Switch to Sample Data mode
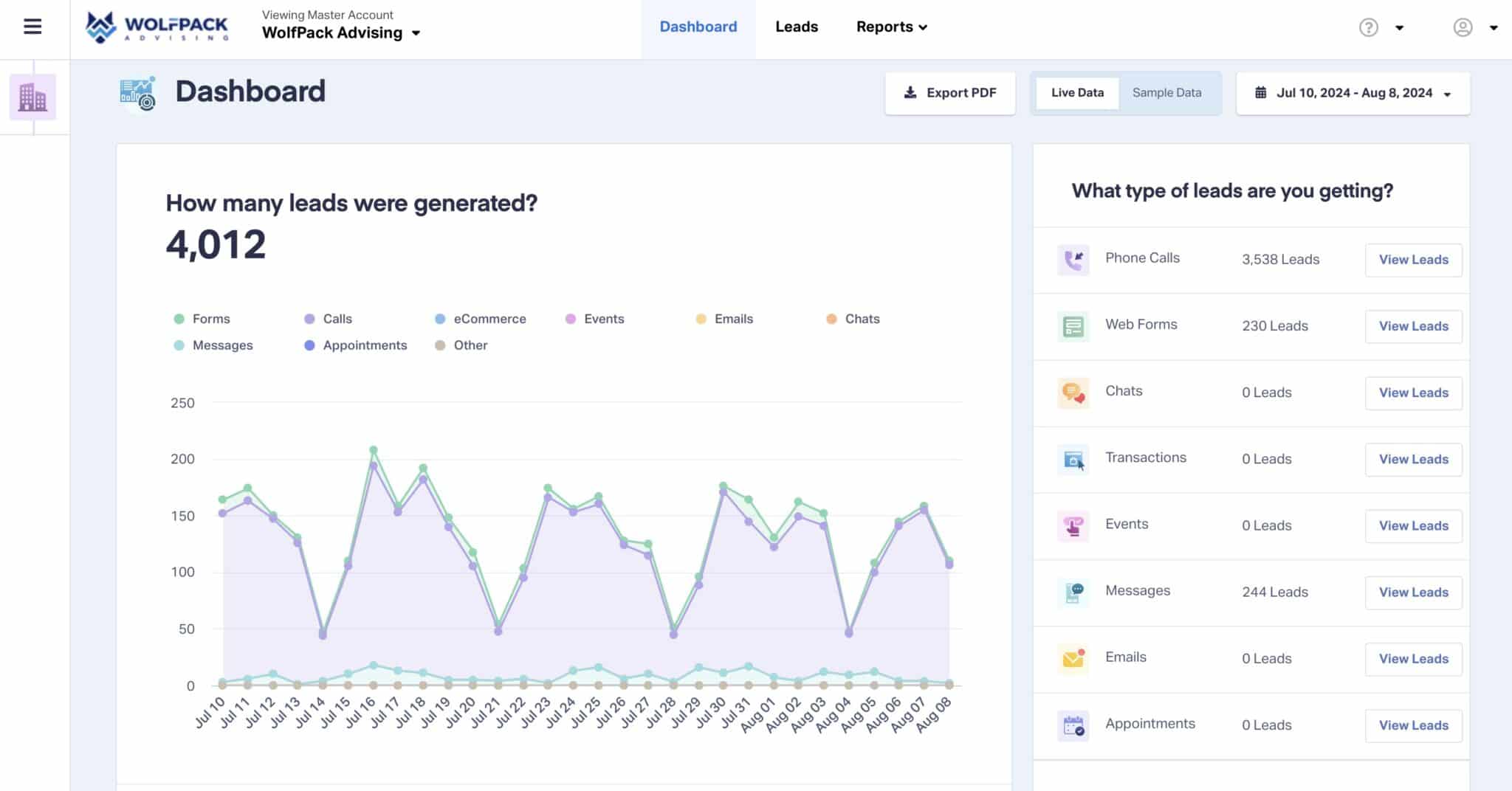Viewport: 1512px width, 791px height. tap(1166, 93)
